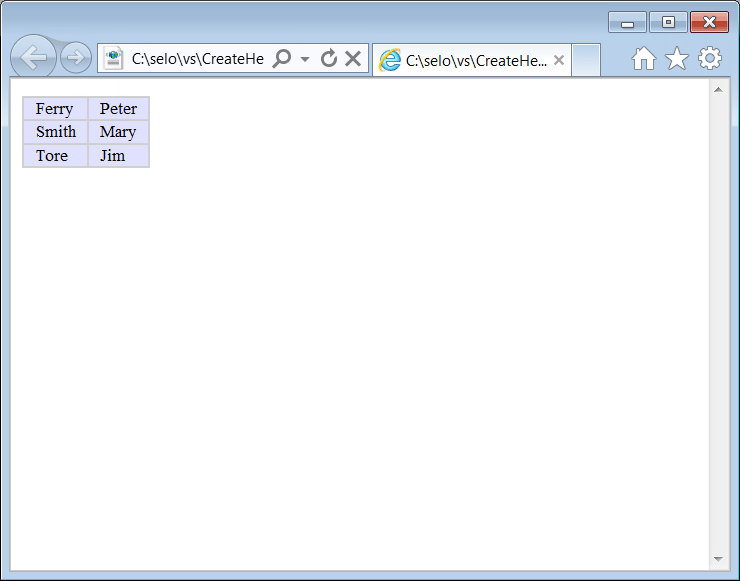This screenshot has height=581, width=740.
Task: Select the C:\selo\vs\CreateHe... tab
Action: click(472, 60)
